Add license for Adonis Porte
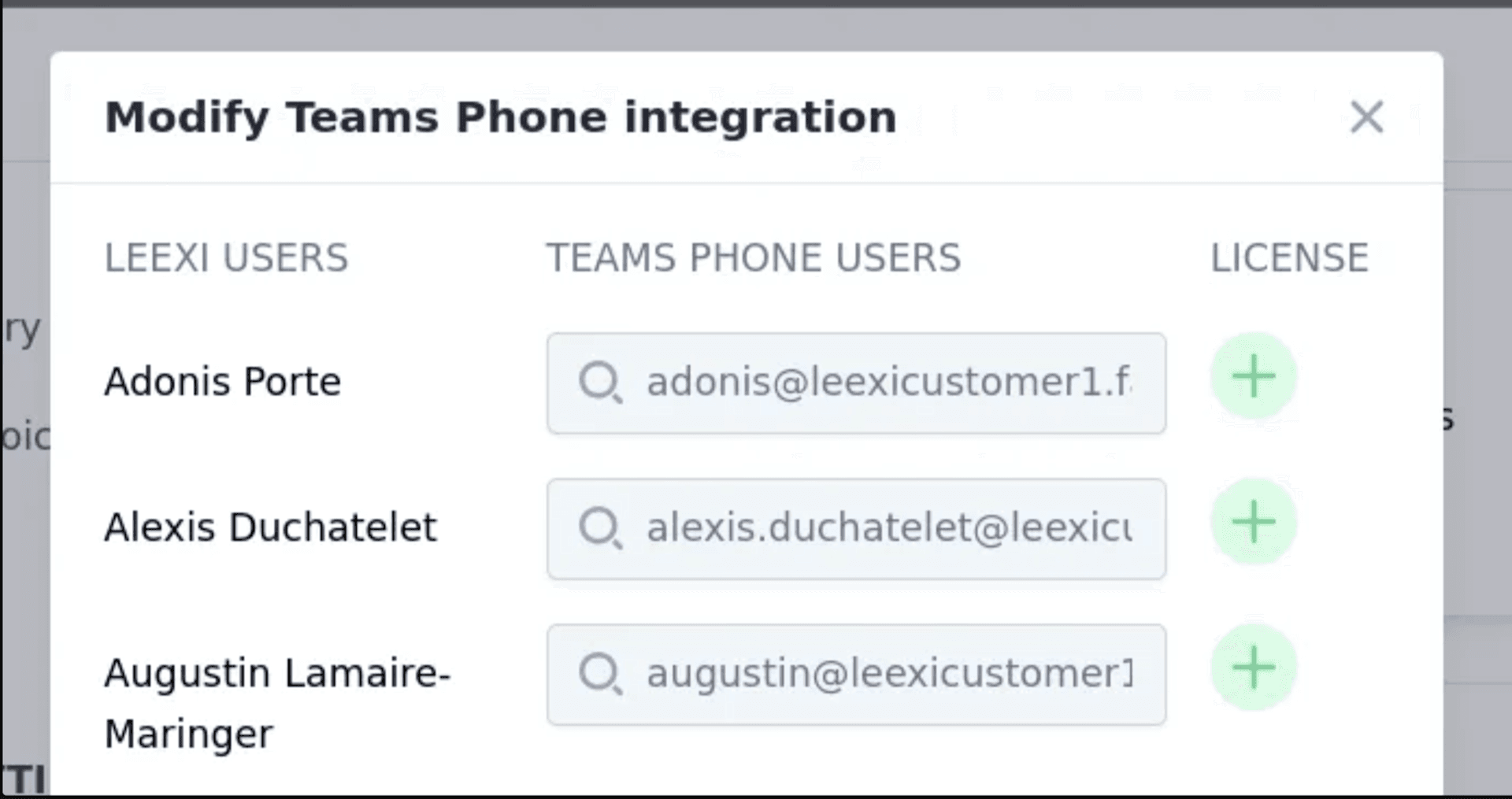The height and width of the screenshot is (799, 1512). pos(1253,376)
